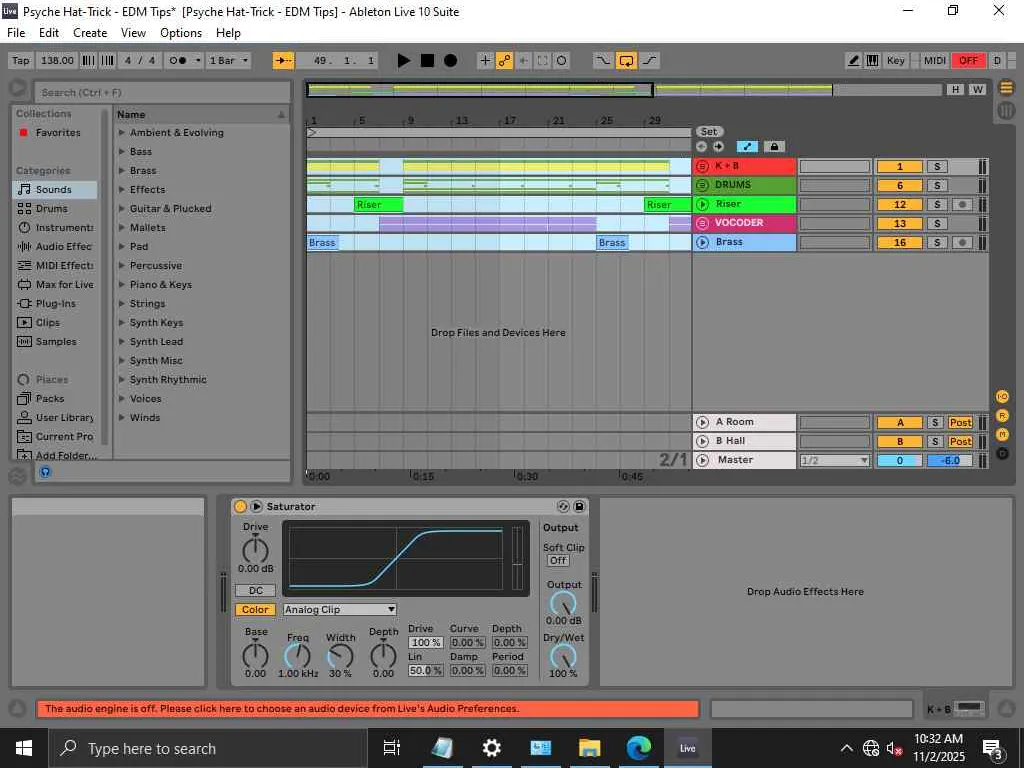Select the Sounds category

[x=55, y=189]
